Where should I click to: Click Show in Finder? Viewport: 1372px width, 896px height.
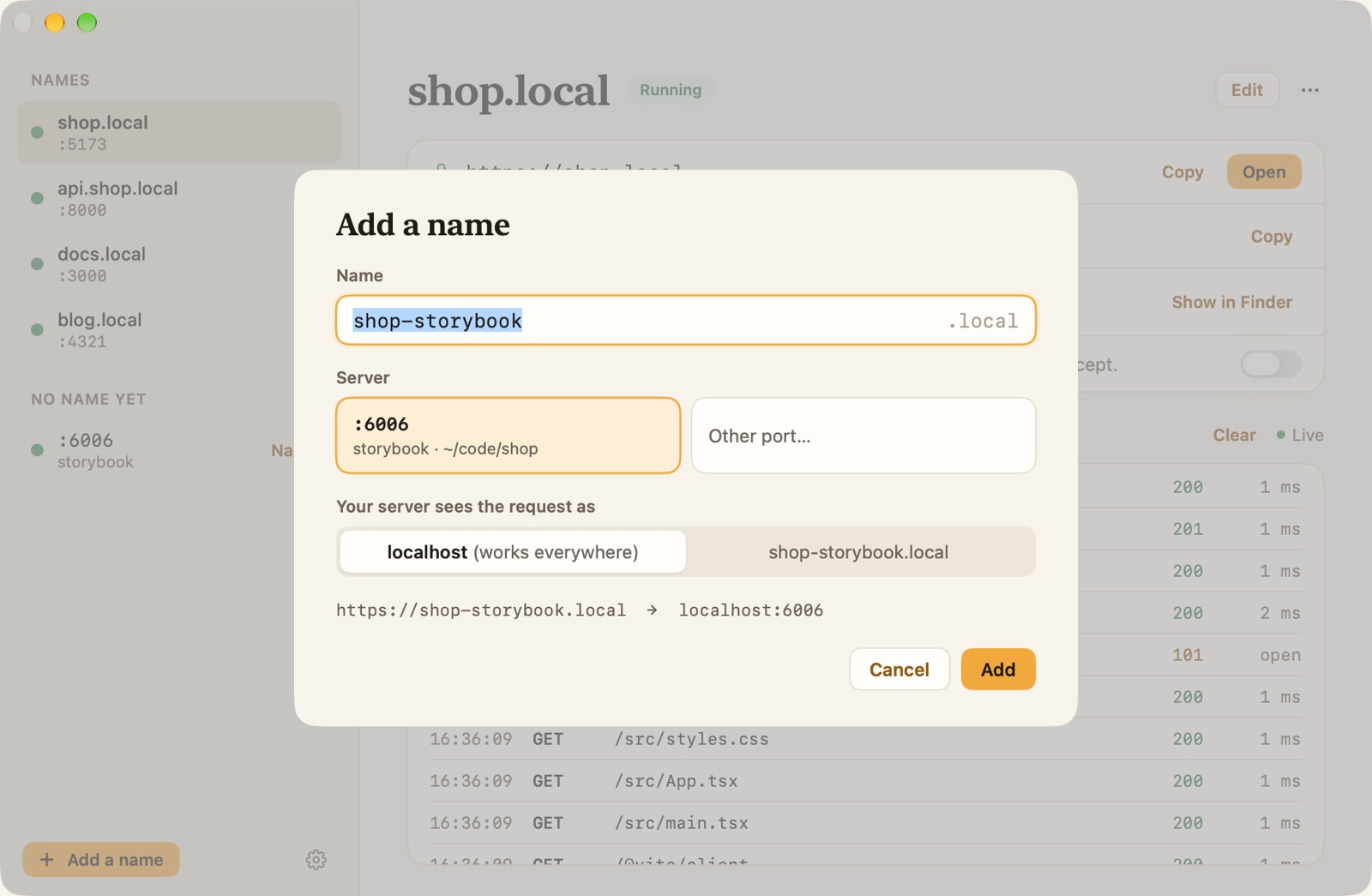[1231, 302]
